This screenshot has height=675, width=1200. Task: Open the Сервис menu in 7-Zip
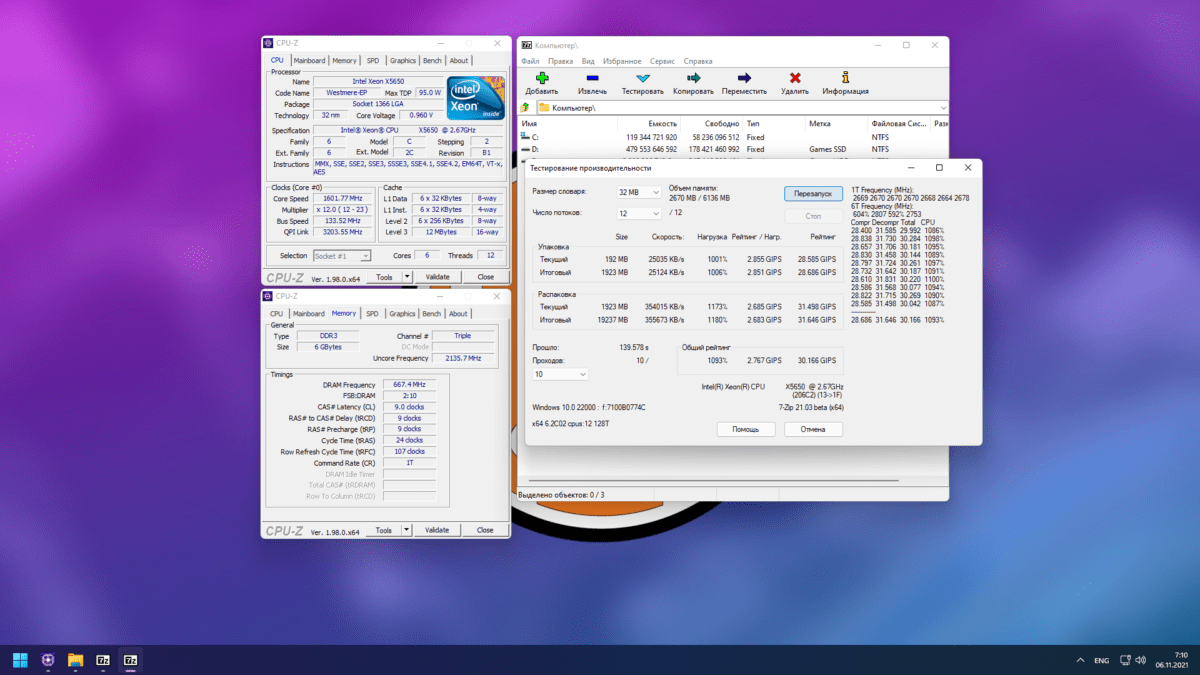click(662, 61)
